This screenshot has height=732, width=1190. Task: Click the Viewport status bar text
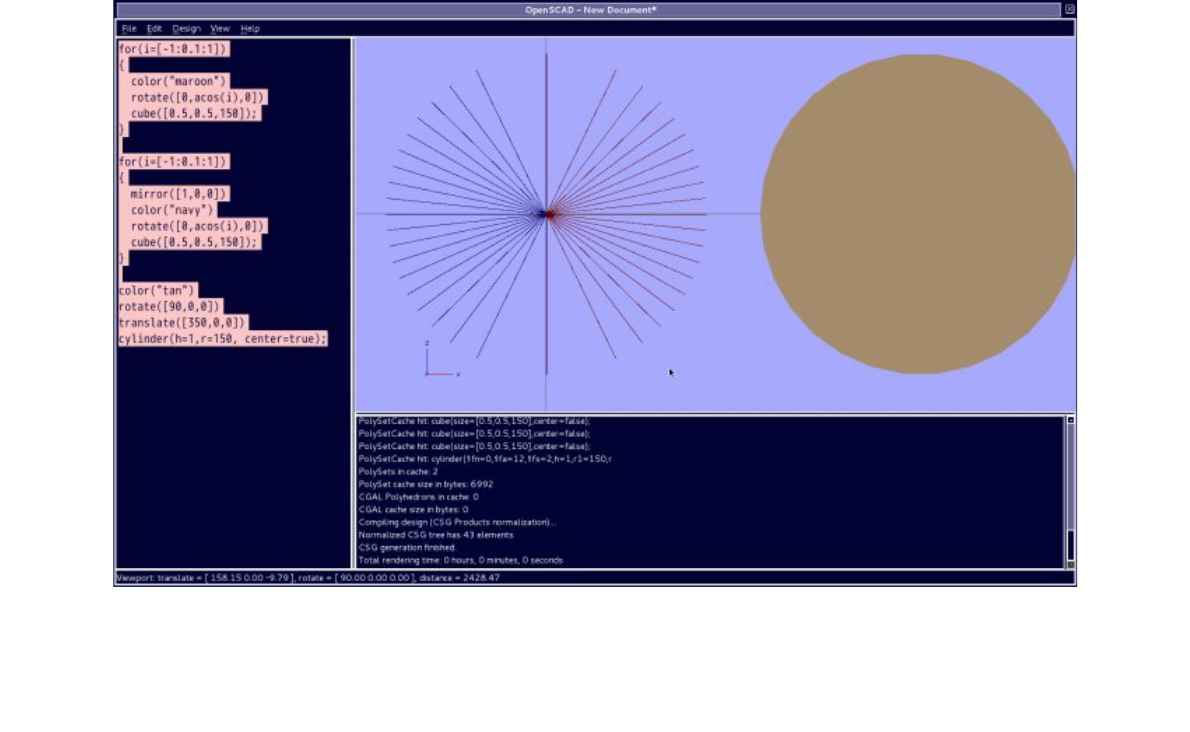point(307,578)
